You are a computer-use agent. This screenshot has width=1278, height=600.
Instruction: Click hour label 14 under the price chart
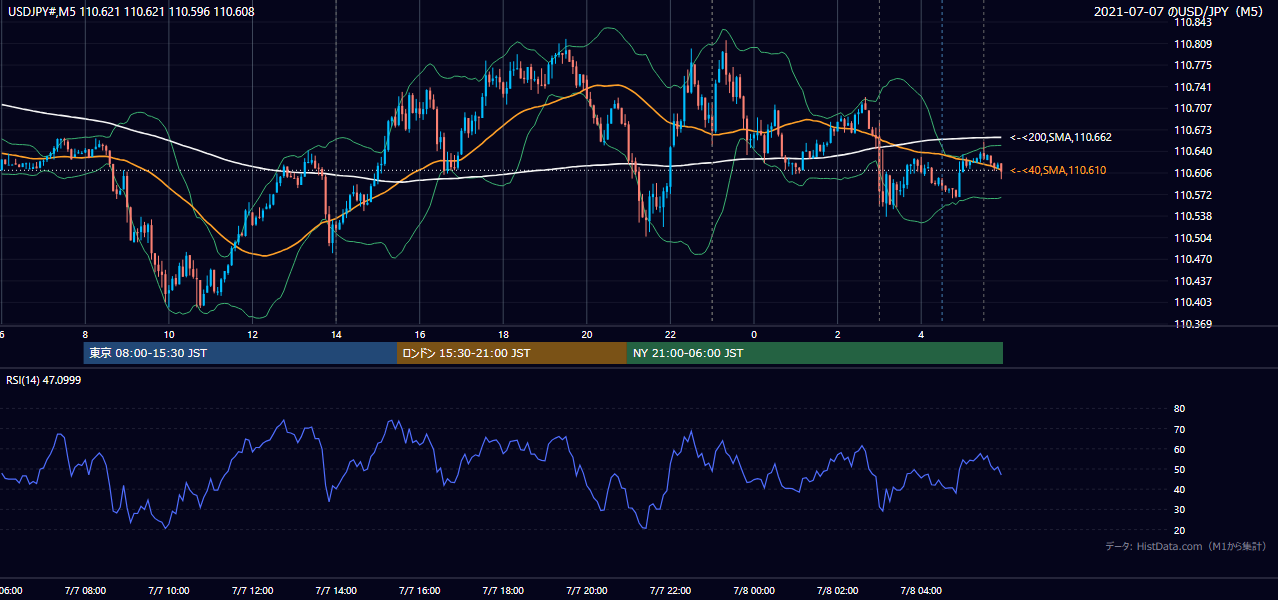coord(337,334)
